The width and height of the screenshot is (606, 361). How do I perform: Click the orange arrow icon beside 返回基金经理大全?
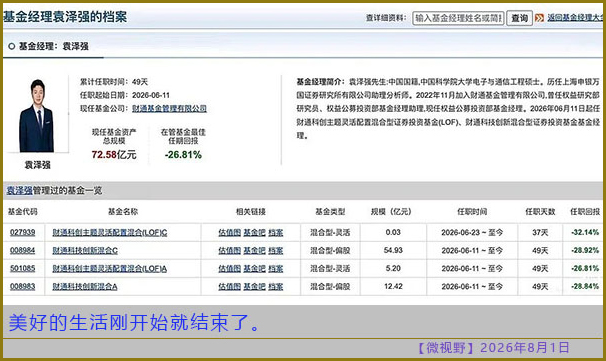pyautogui.click(x=540, y=18)
